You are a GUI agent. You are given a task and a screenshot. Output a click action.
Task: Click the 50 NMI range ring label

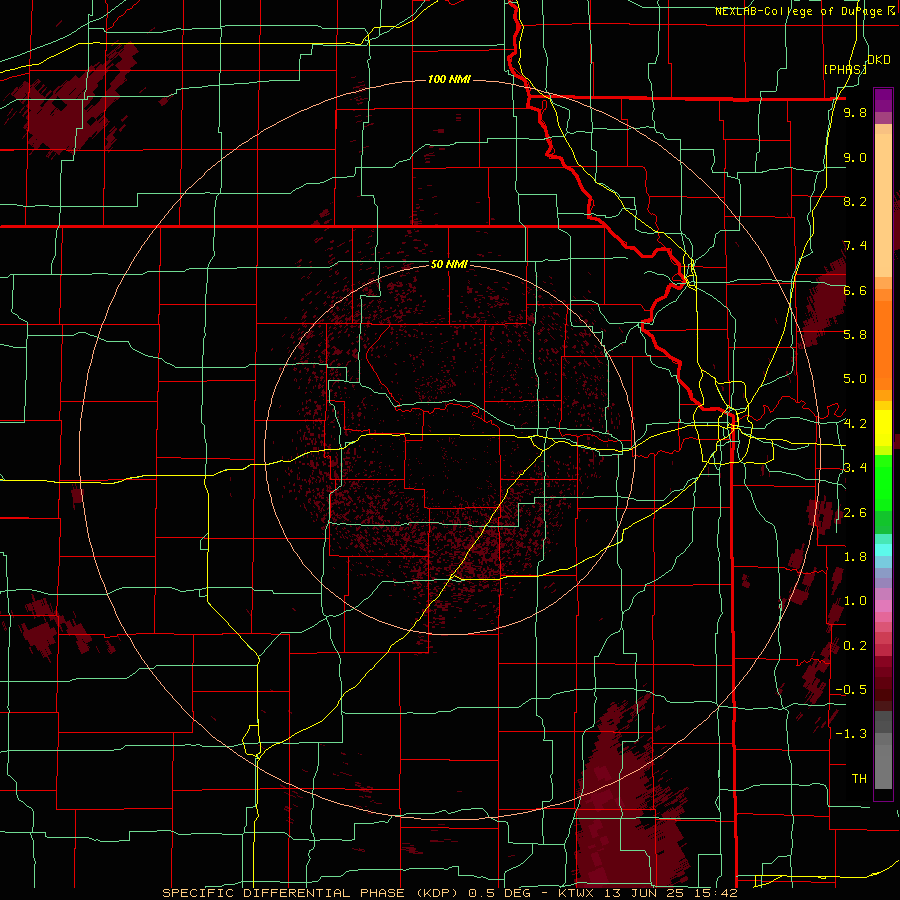[449, 265]
